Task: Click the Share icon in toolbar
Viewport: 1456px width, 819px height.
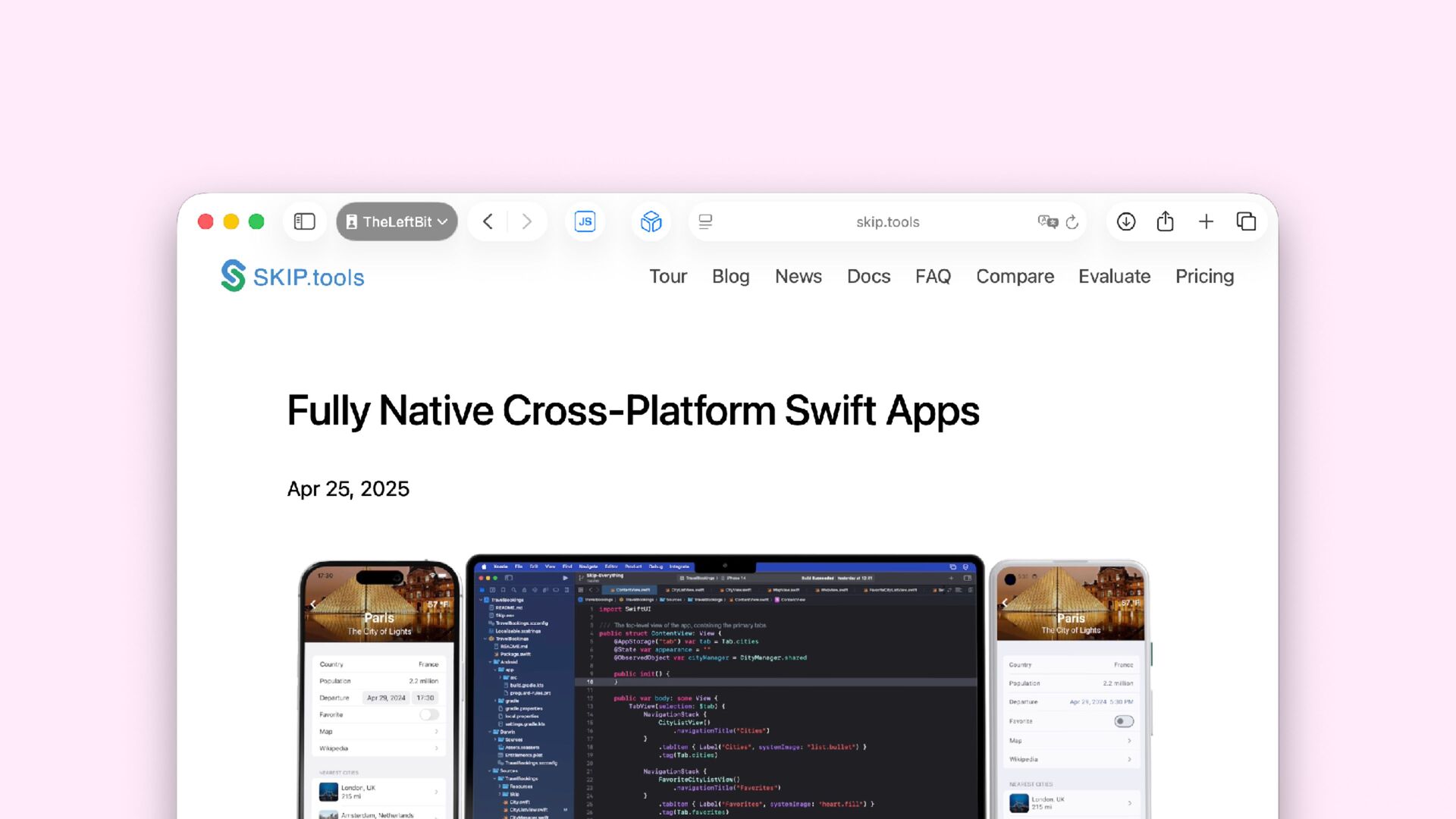Action: pos(1166,221)
